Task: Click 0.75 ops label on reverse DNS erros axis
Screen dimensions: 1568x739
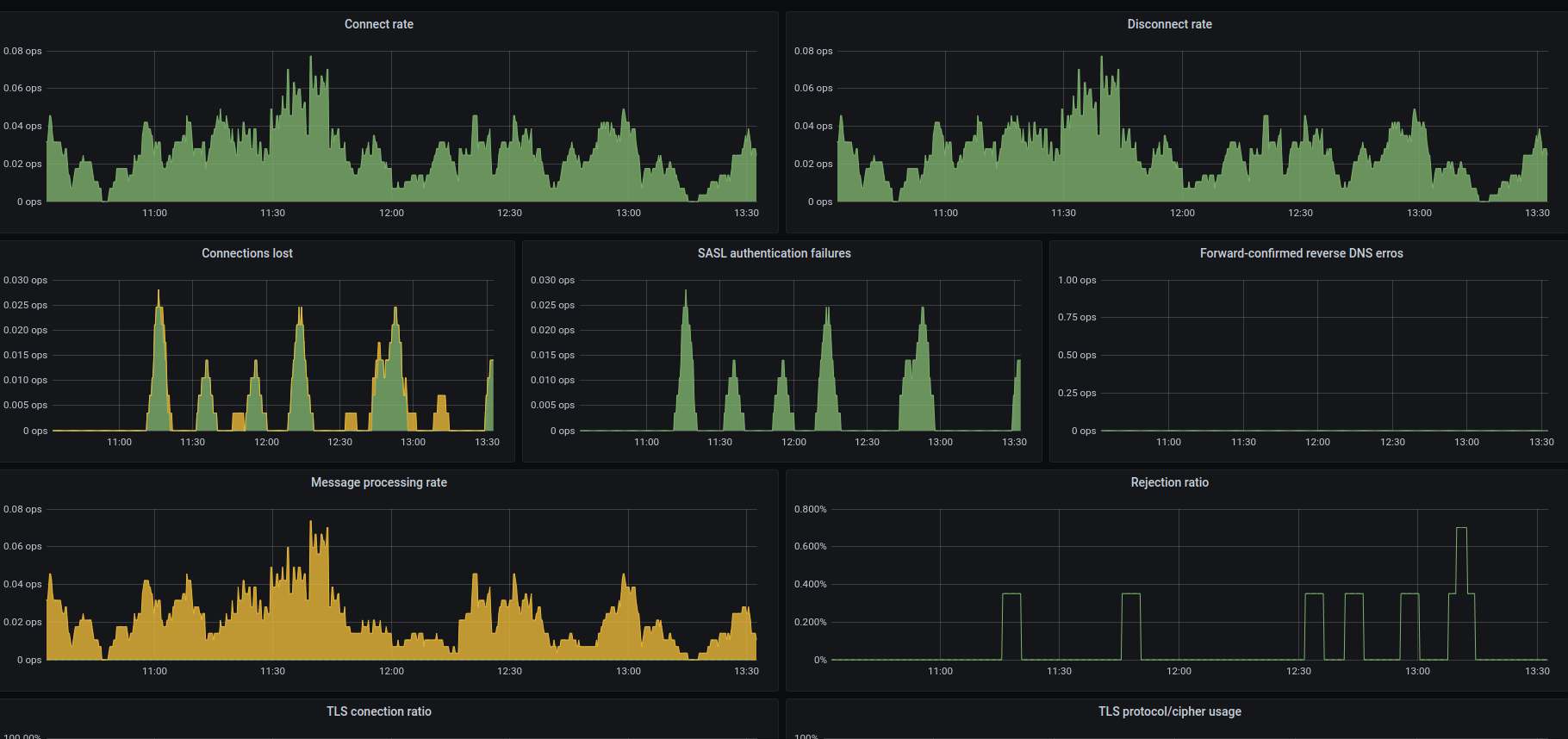Action: click(x=1077, y=317)
